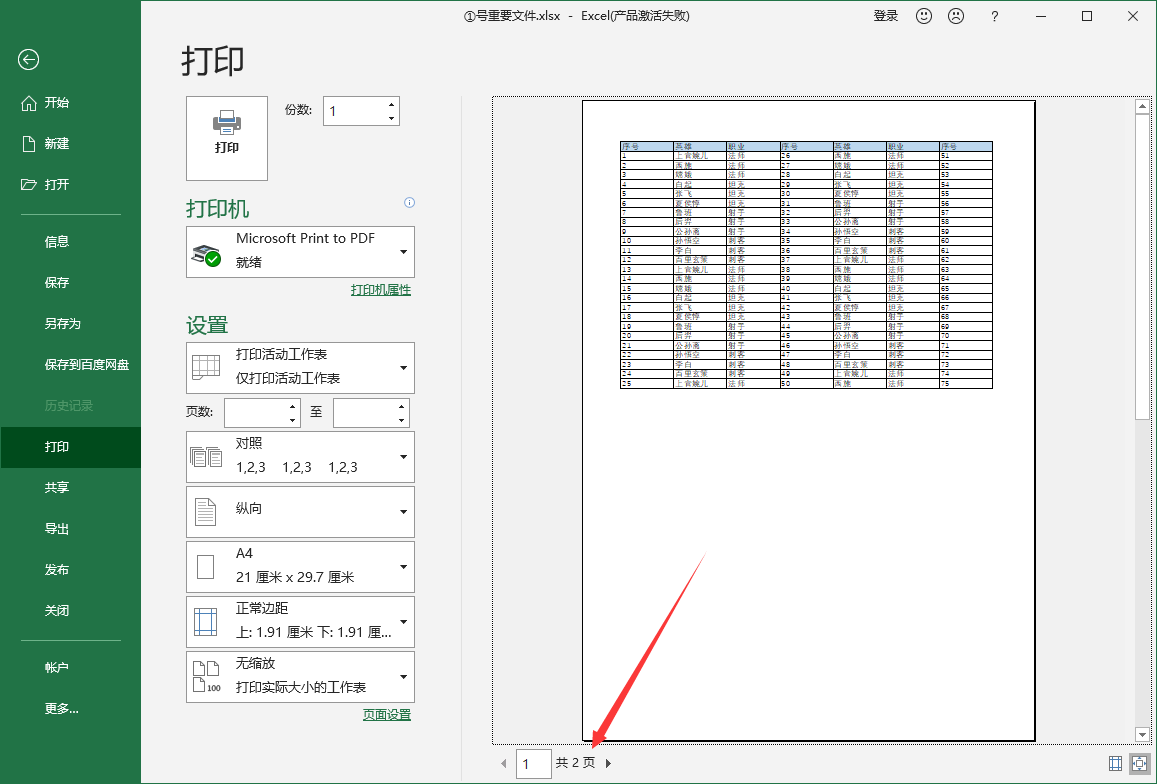Toggle zoom to page in preview
The image size is (1157, 784).
click(1140, 763)
